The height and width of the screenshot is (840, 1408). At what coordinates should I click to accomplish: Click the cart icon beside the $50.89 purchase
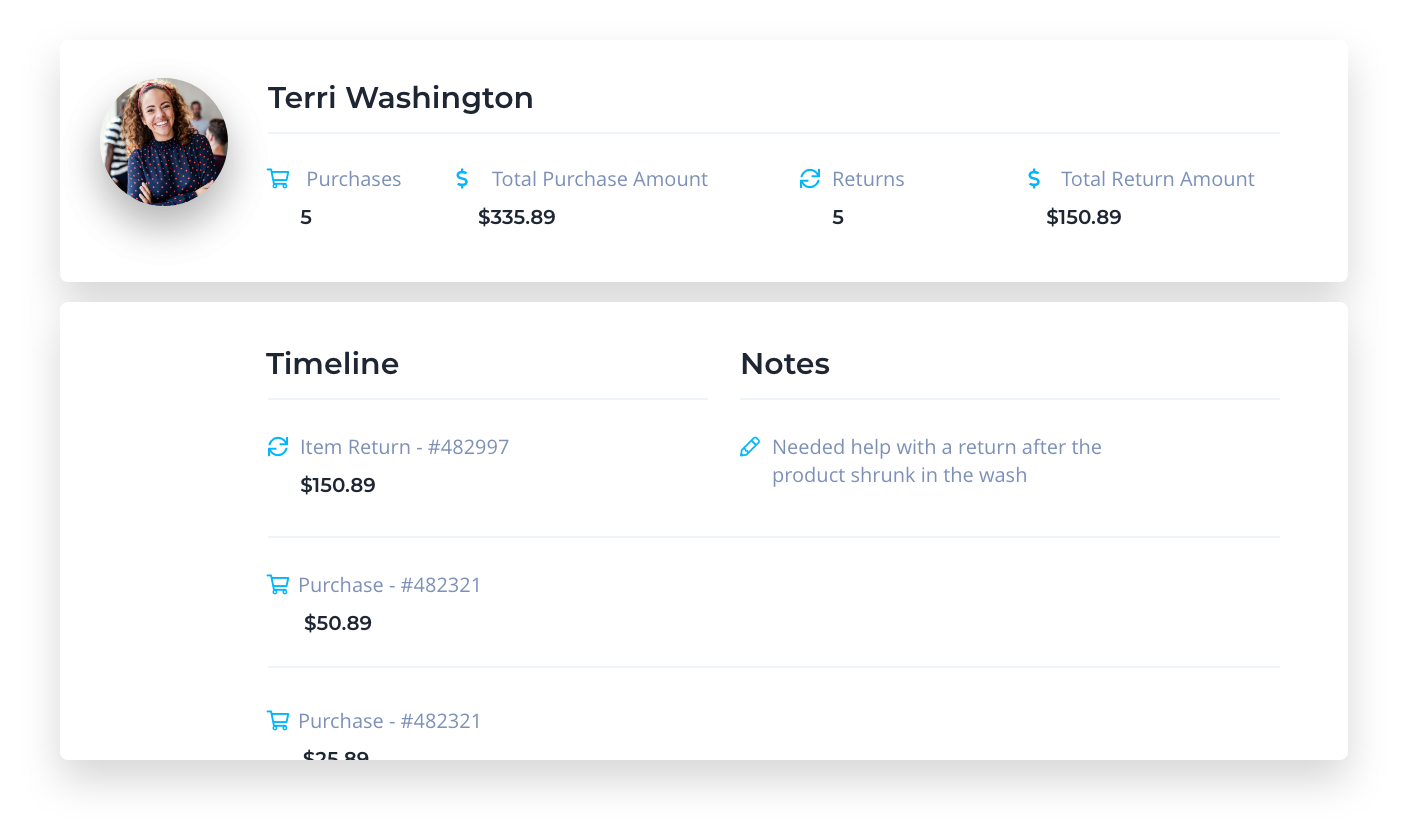click(278, 585)
